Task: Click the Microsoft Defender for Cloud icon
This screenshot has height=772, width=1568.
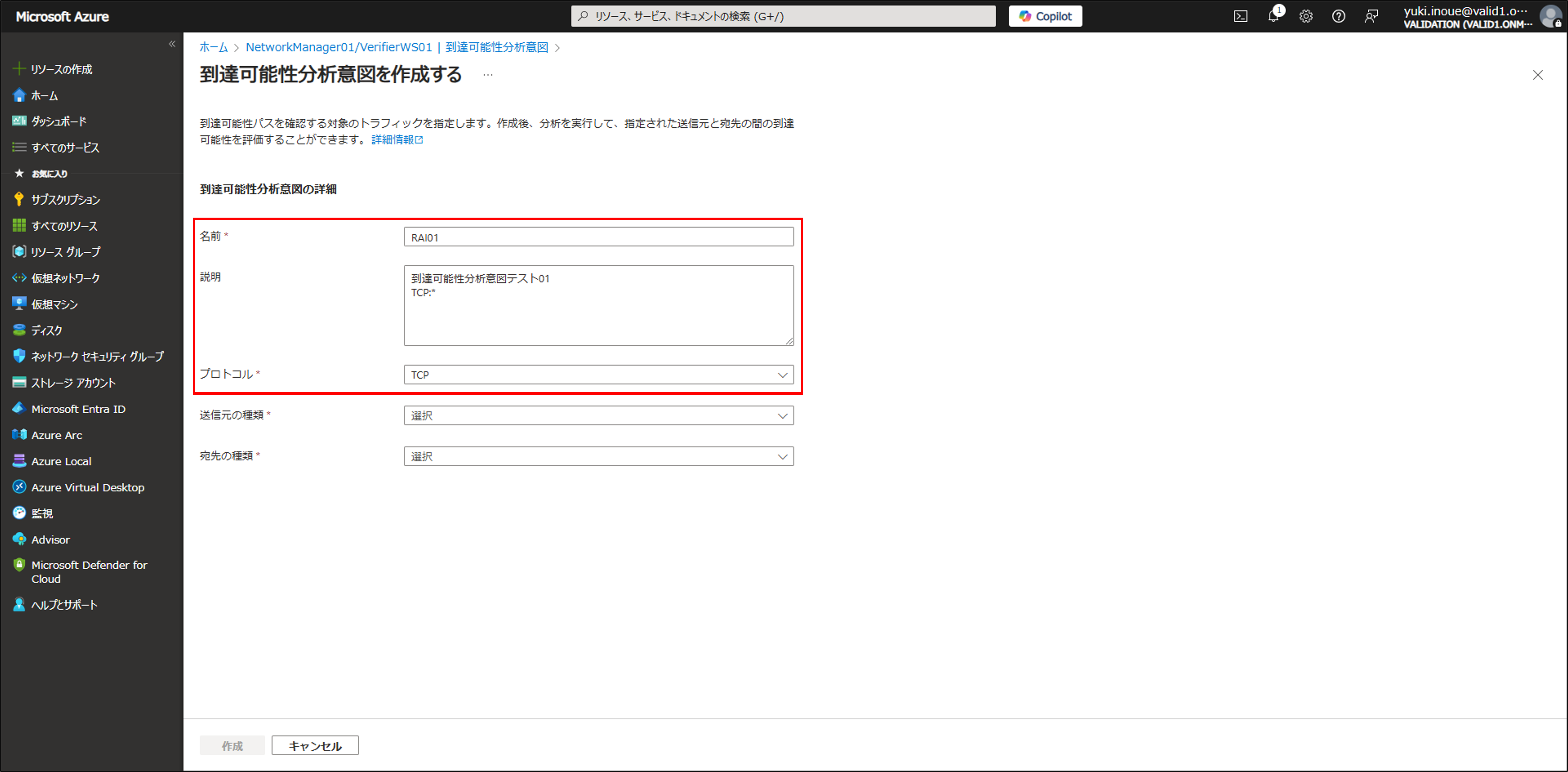Action: pos(20,565)
